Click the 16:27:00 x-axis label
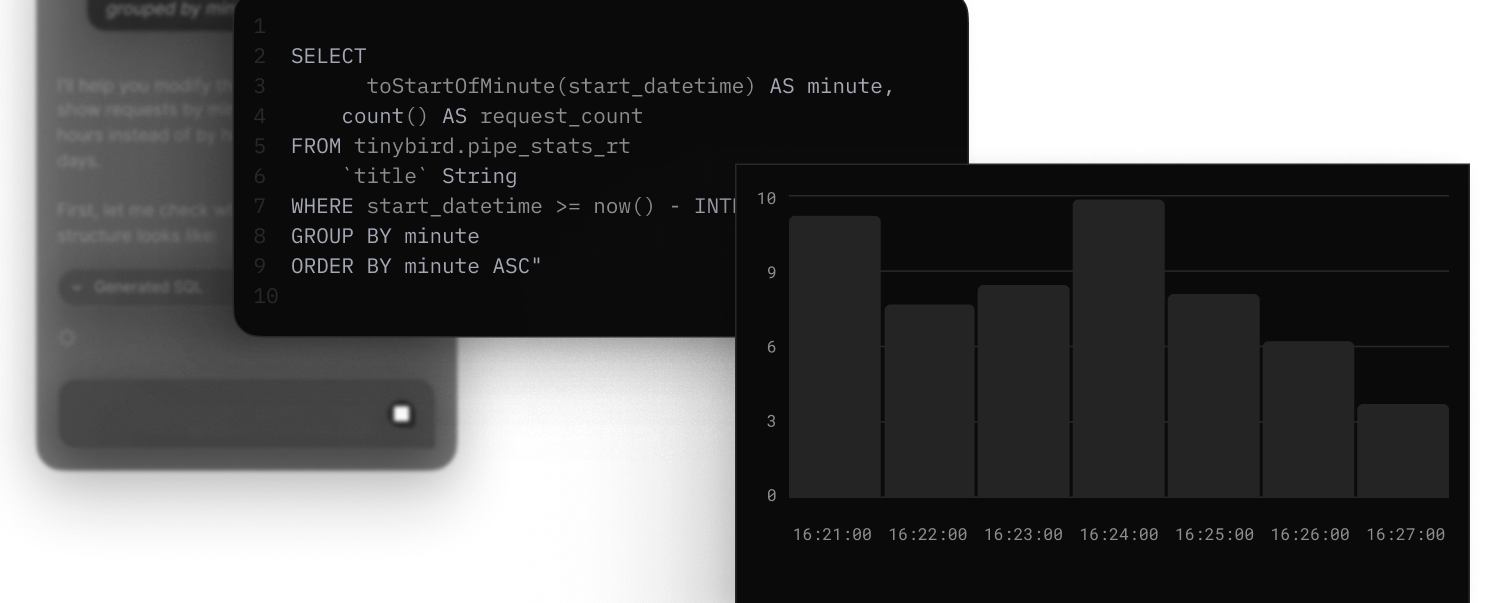This screenshot has width=1506, height=603. tap(1405, 535)
